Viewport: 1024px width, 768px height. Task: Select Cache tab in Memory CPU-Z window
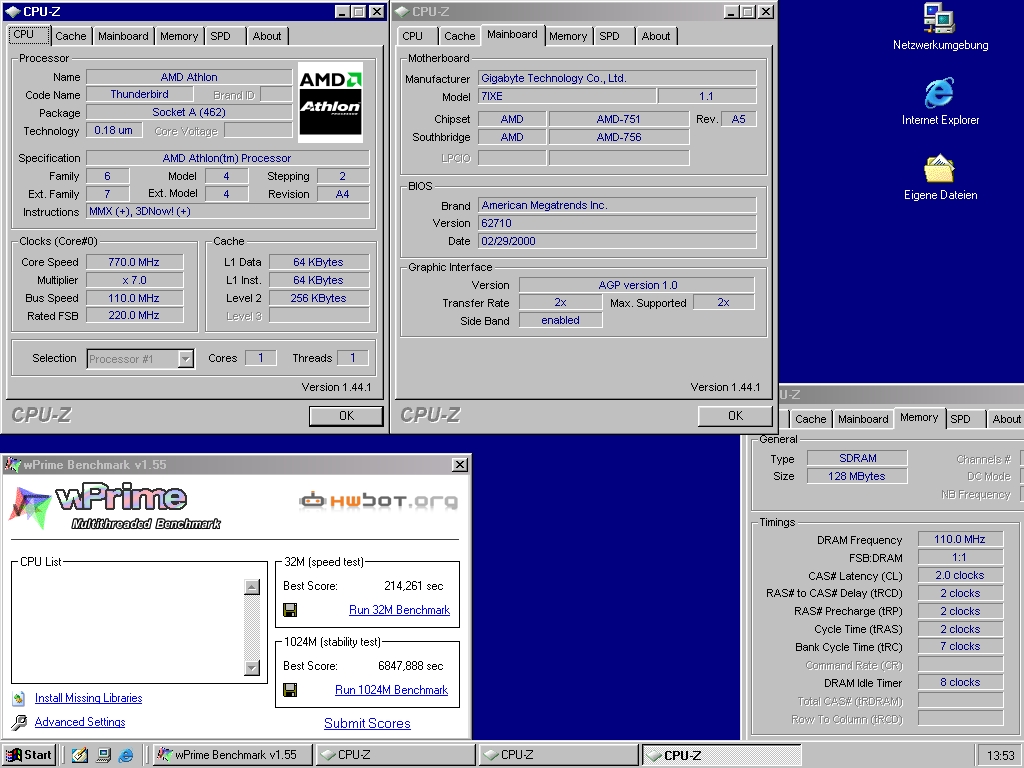click(810, 419)
